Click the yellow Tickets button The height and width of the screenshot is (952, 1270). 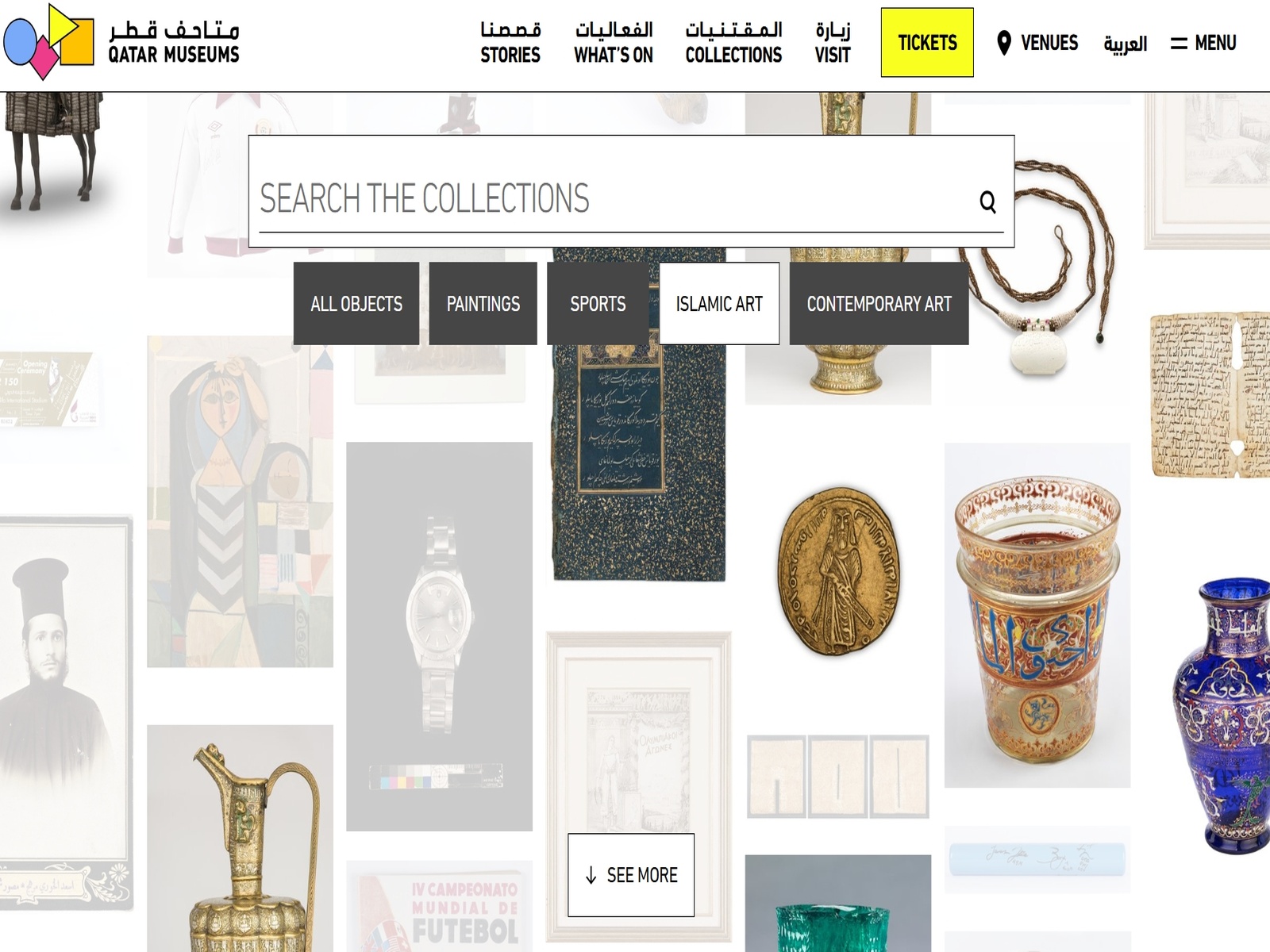coord(927,43)
